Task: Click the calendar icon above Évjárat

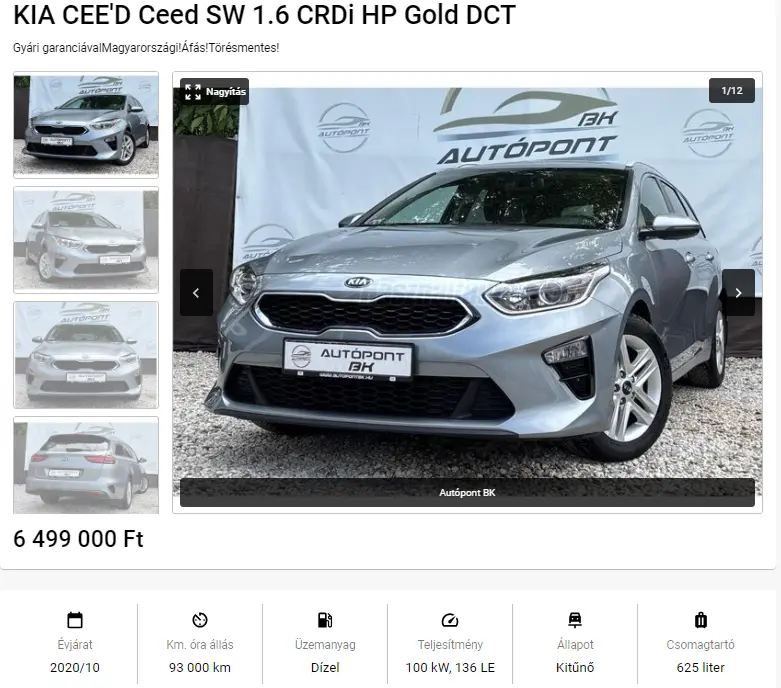Action: (75, 620)
